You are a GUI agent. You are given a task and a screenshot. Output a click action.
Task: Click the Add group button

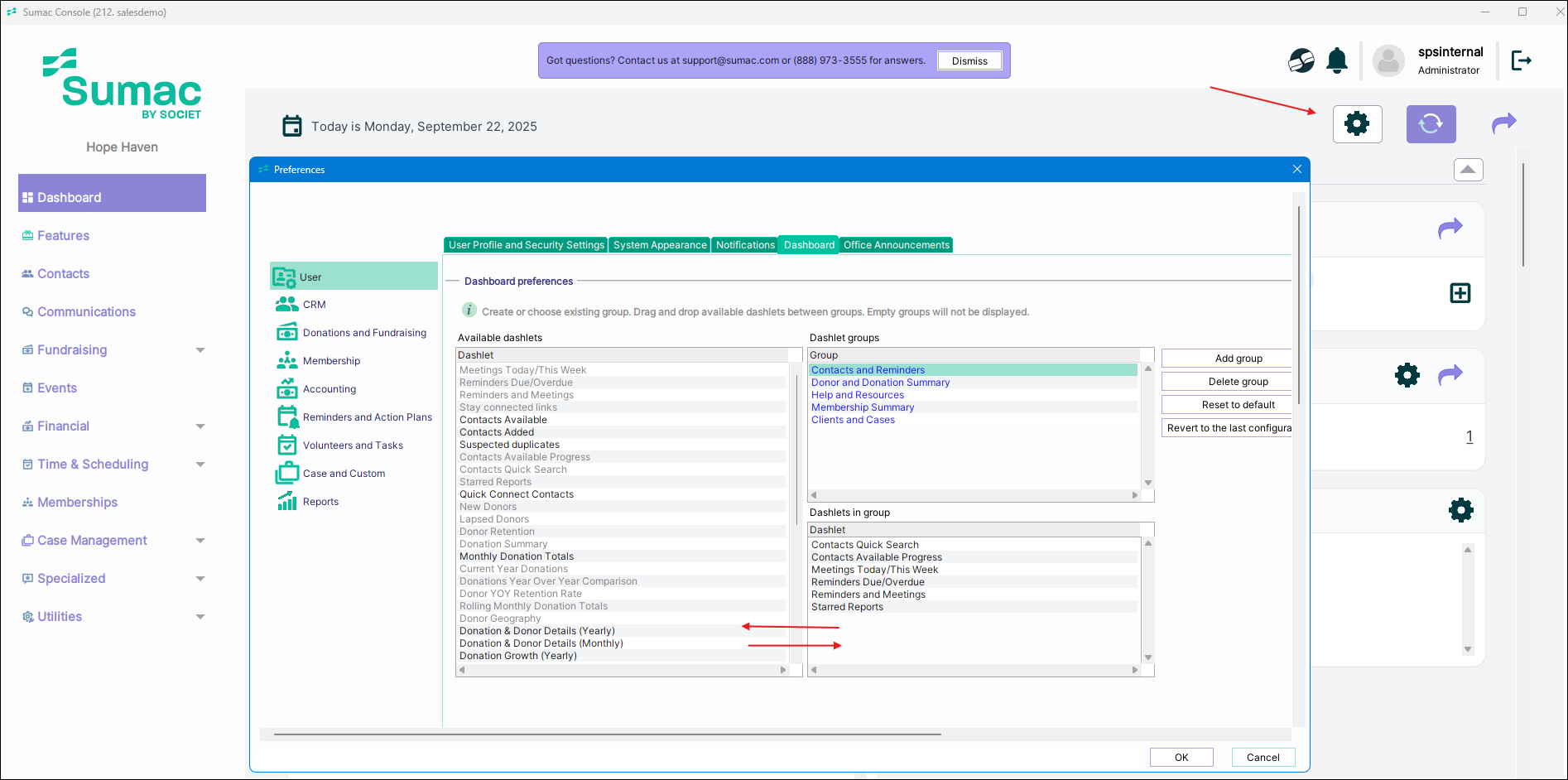(1238, 359)
